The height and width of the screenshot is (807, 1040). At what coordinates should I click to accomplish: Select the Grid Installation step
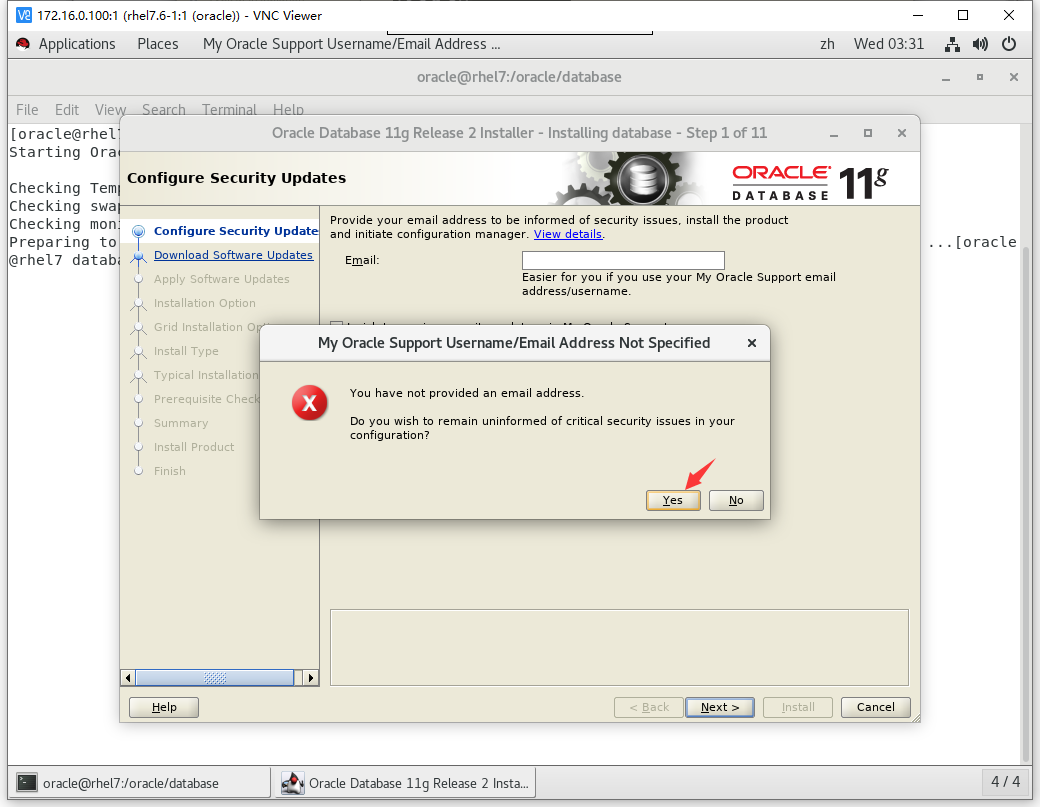(x=206, y=327)
